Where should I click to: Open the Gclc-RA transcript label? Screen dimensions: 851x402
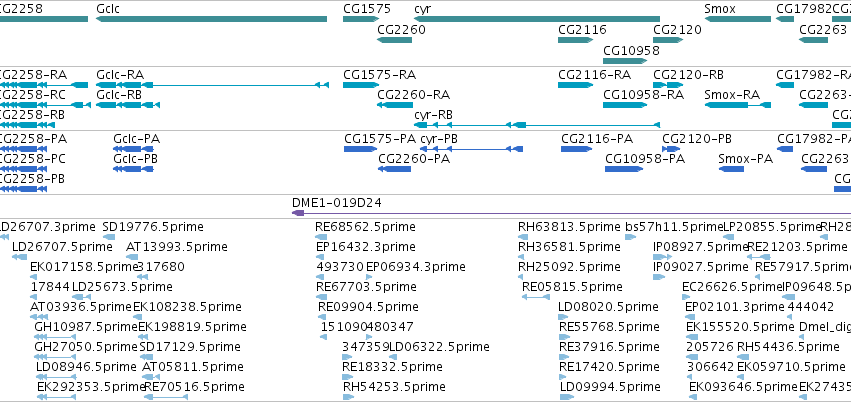120,75
